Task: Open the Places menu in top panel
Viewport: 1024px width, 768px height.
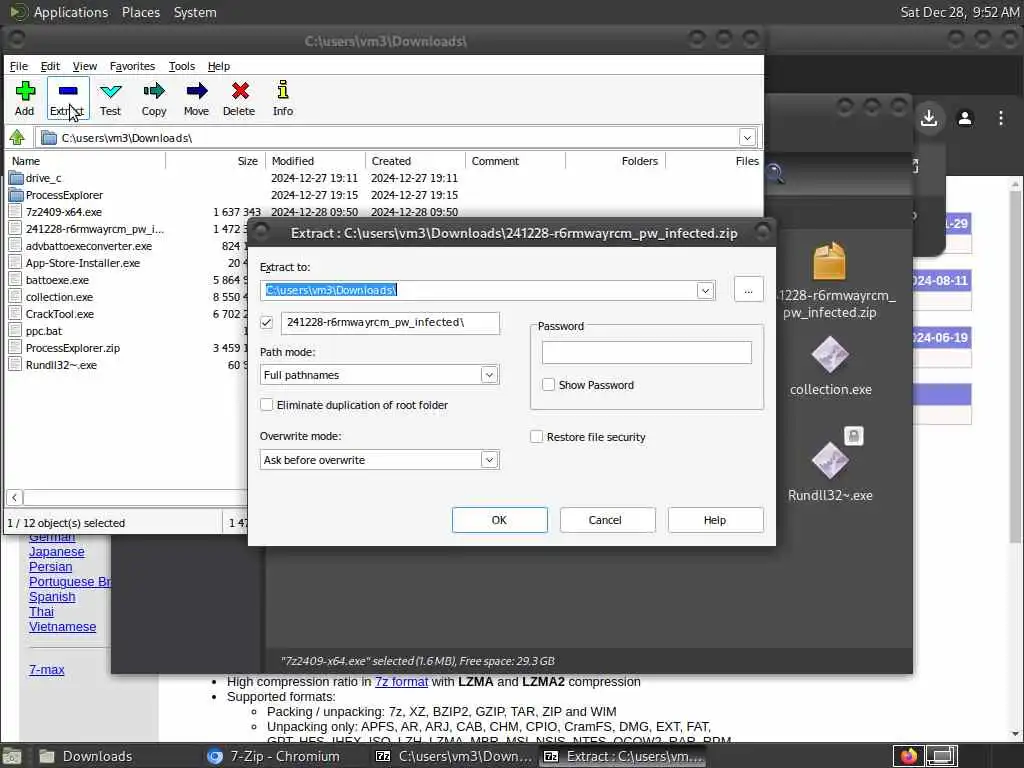Action: click(140, 12)
